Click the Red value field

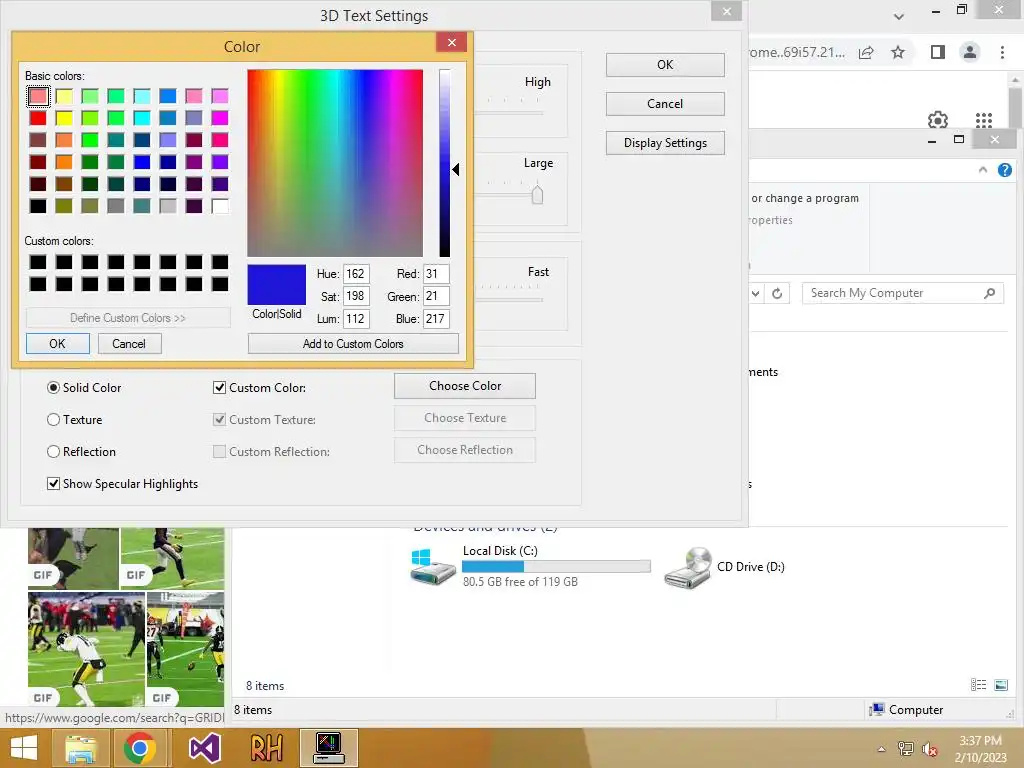pos(436,274)
